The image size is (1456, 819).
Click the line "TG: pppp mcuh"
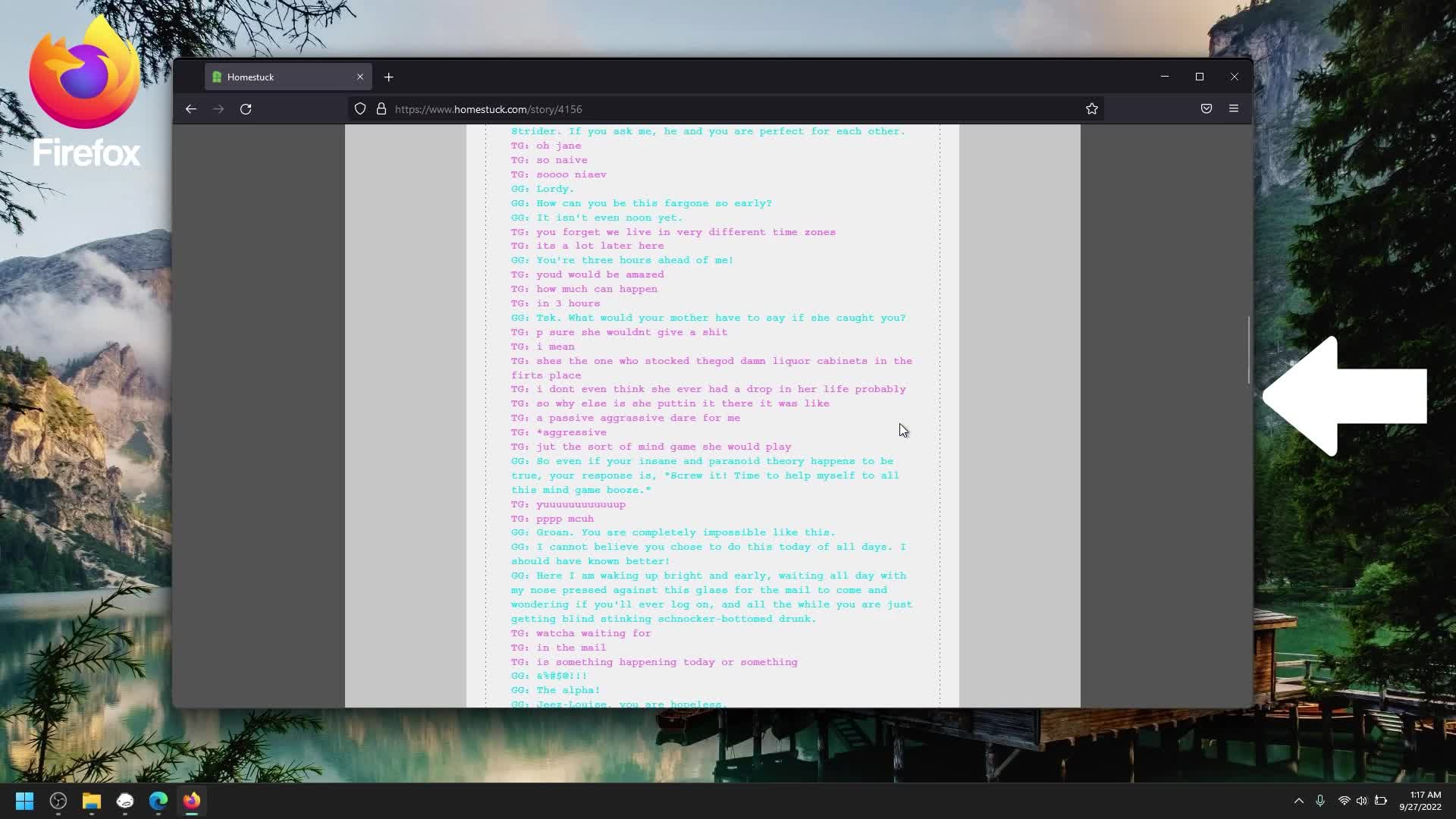552,519
